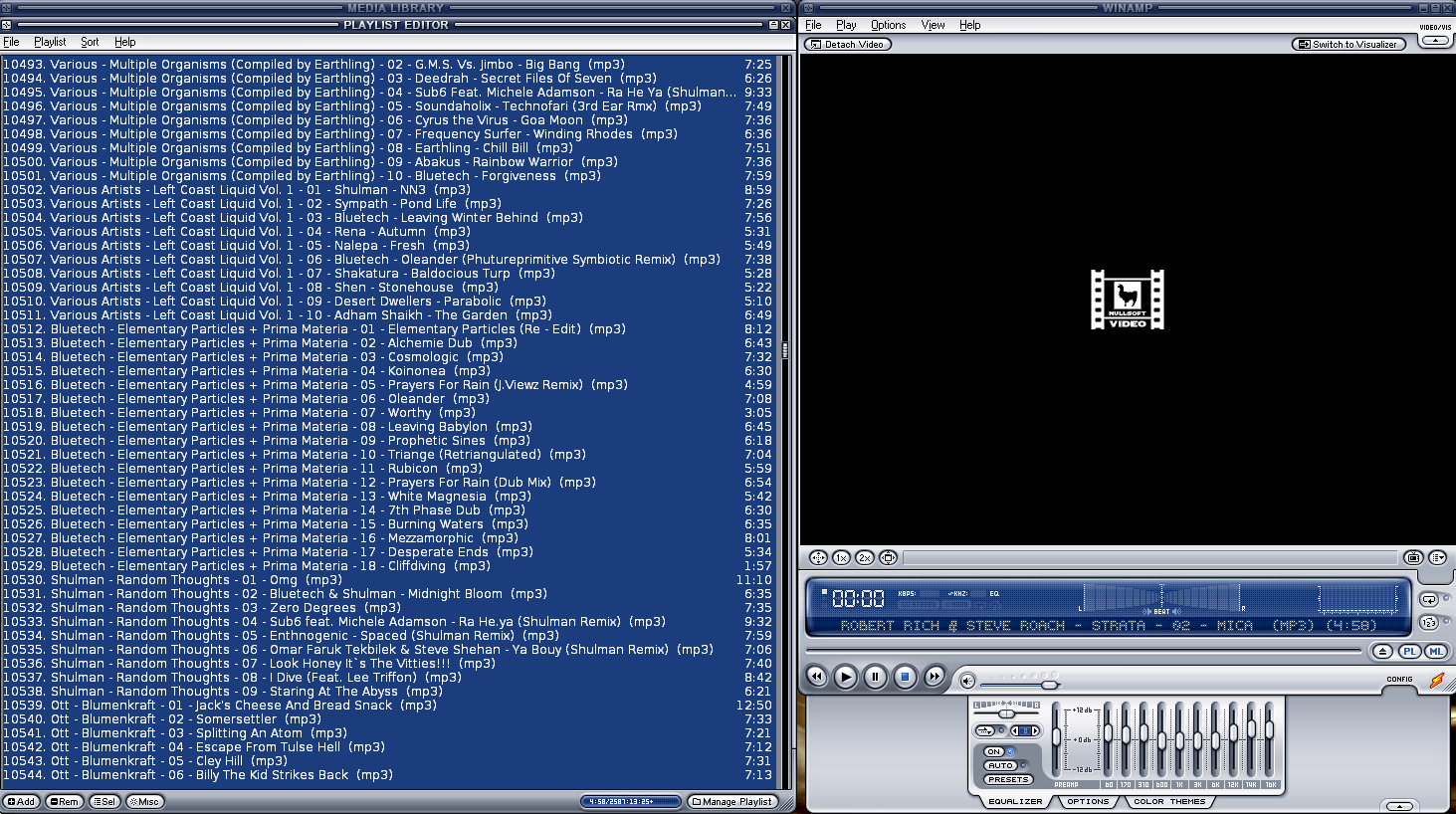Click the balance slider knob
Screen dimensions: 1456x814
[x=1006, y=713]
